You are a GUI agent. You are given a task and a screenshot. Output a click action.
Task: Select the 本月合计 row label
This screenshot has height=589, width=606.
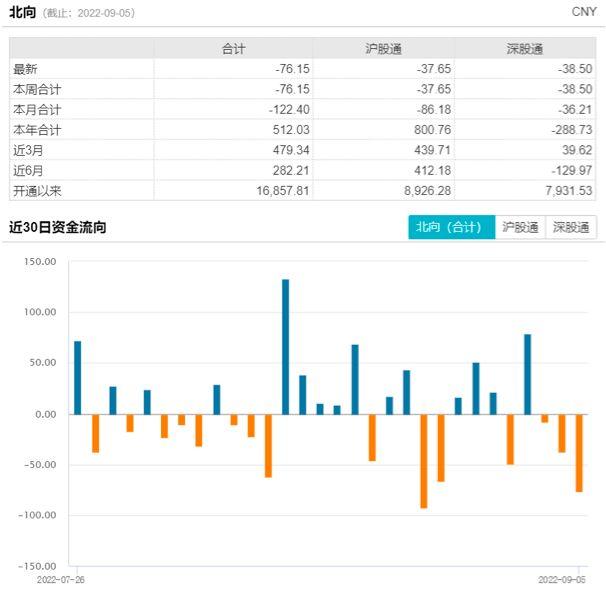coord(37,110)
